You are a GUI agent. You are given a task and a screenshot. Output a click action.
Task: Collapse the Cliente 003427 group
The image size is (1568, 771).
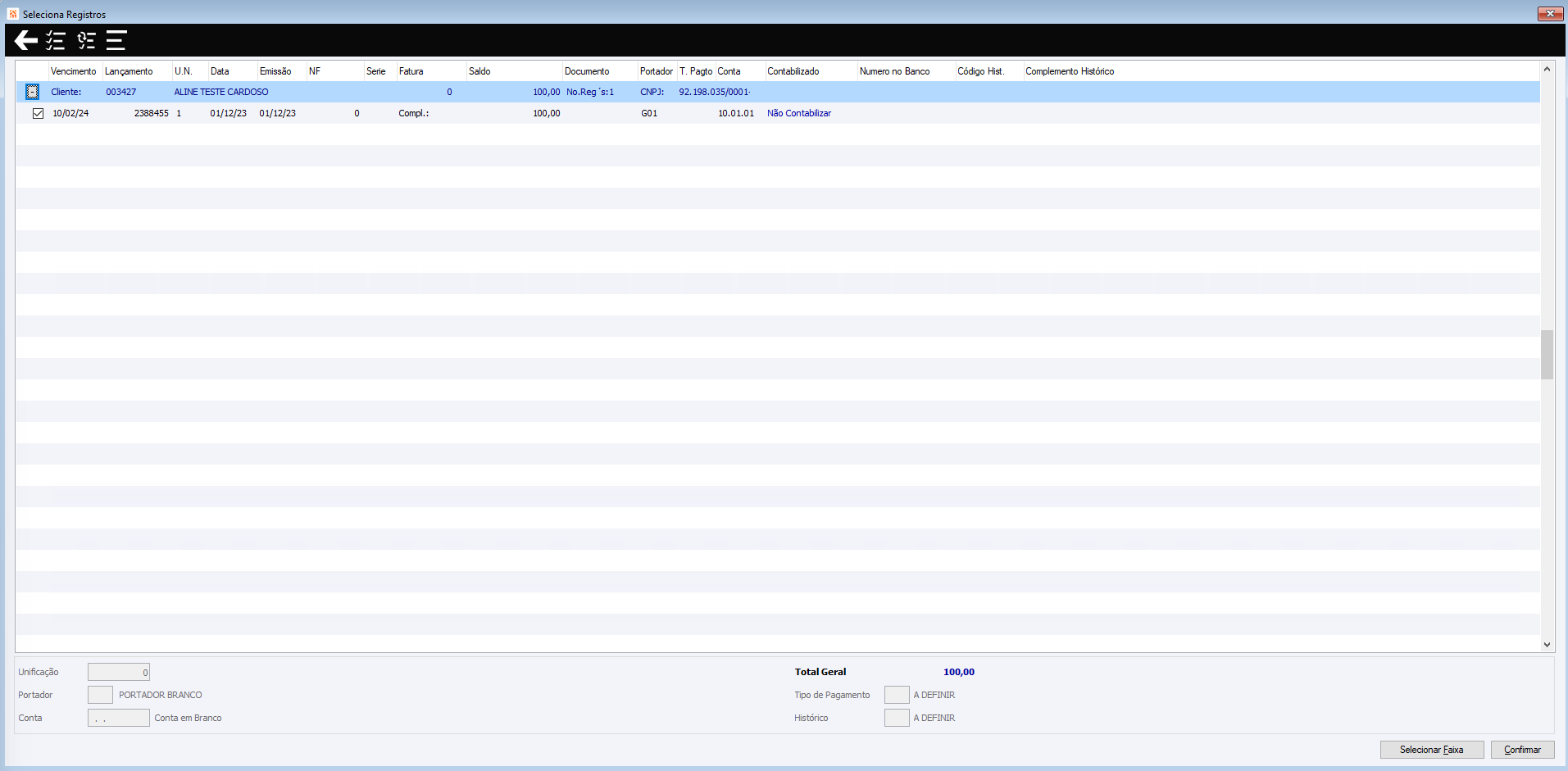click(x=32, y=92)
